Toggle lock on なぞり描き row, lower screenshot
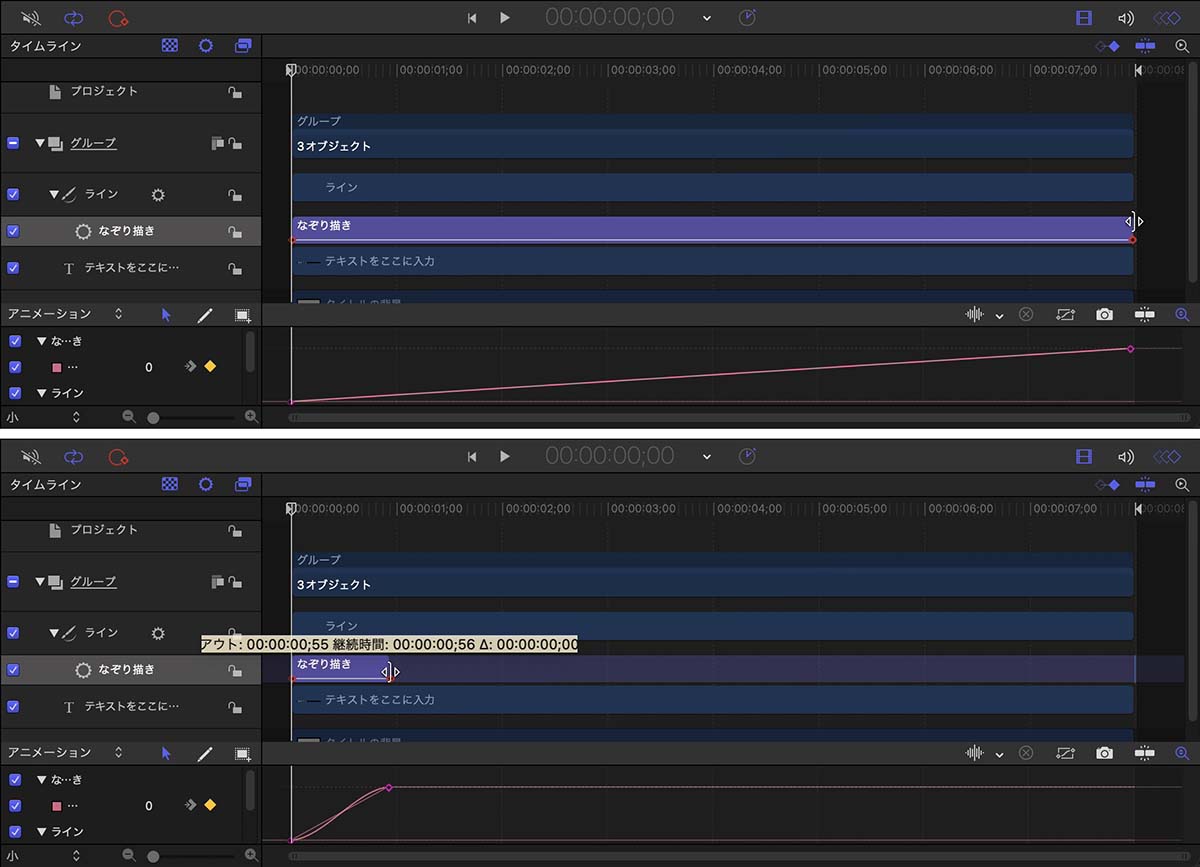 point(234,670)
